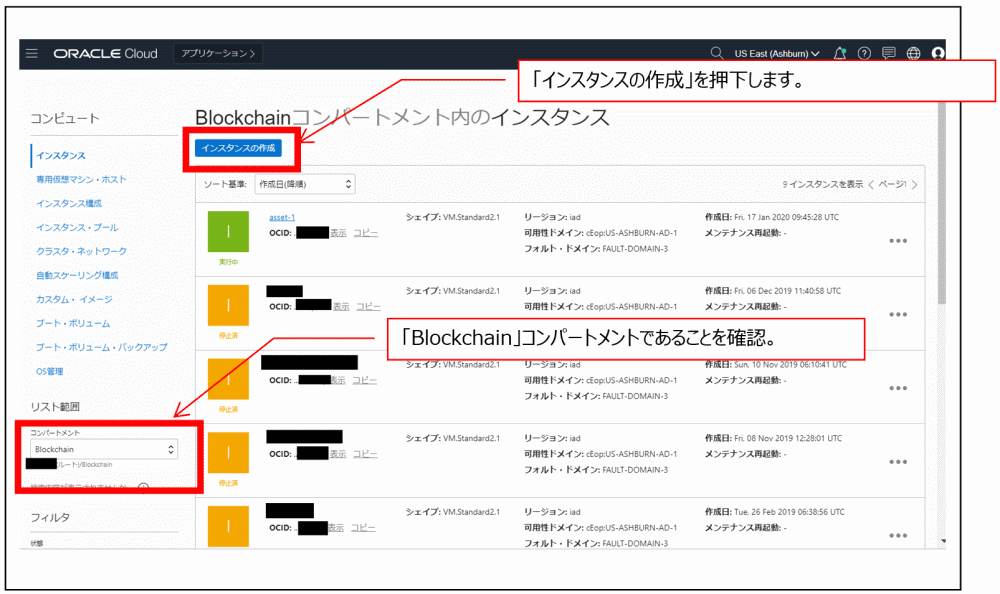
Task: Open actions menu for 08 Nov 2019 instance
Action: tap(898, 462)
